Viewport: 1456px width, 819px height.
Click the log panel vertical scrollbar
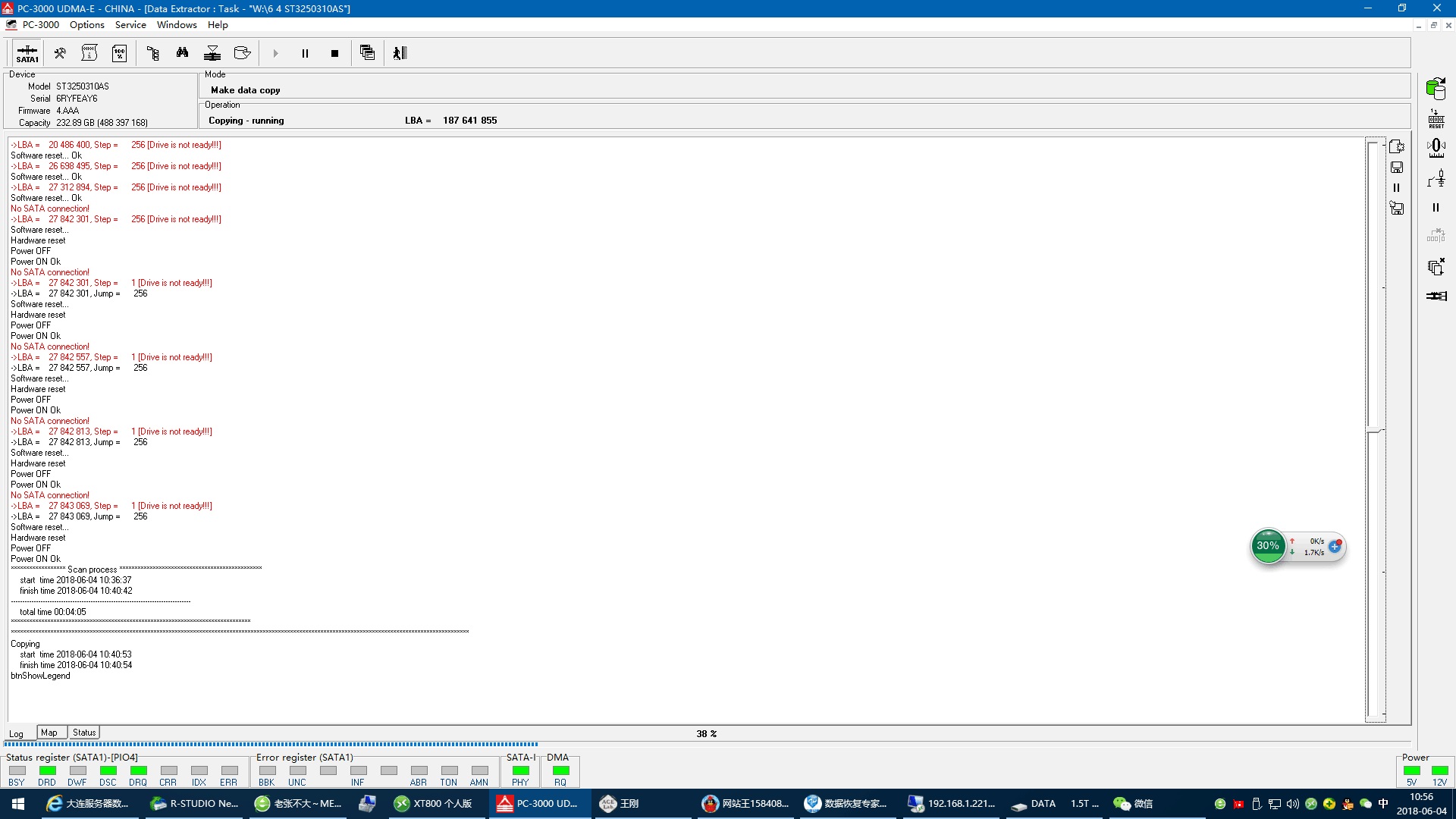pos(1376,429)
